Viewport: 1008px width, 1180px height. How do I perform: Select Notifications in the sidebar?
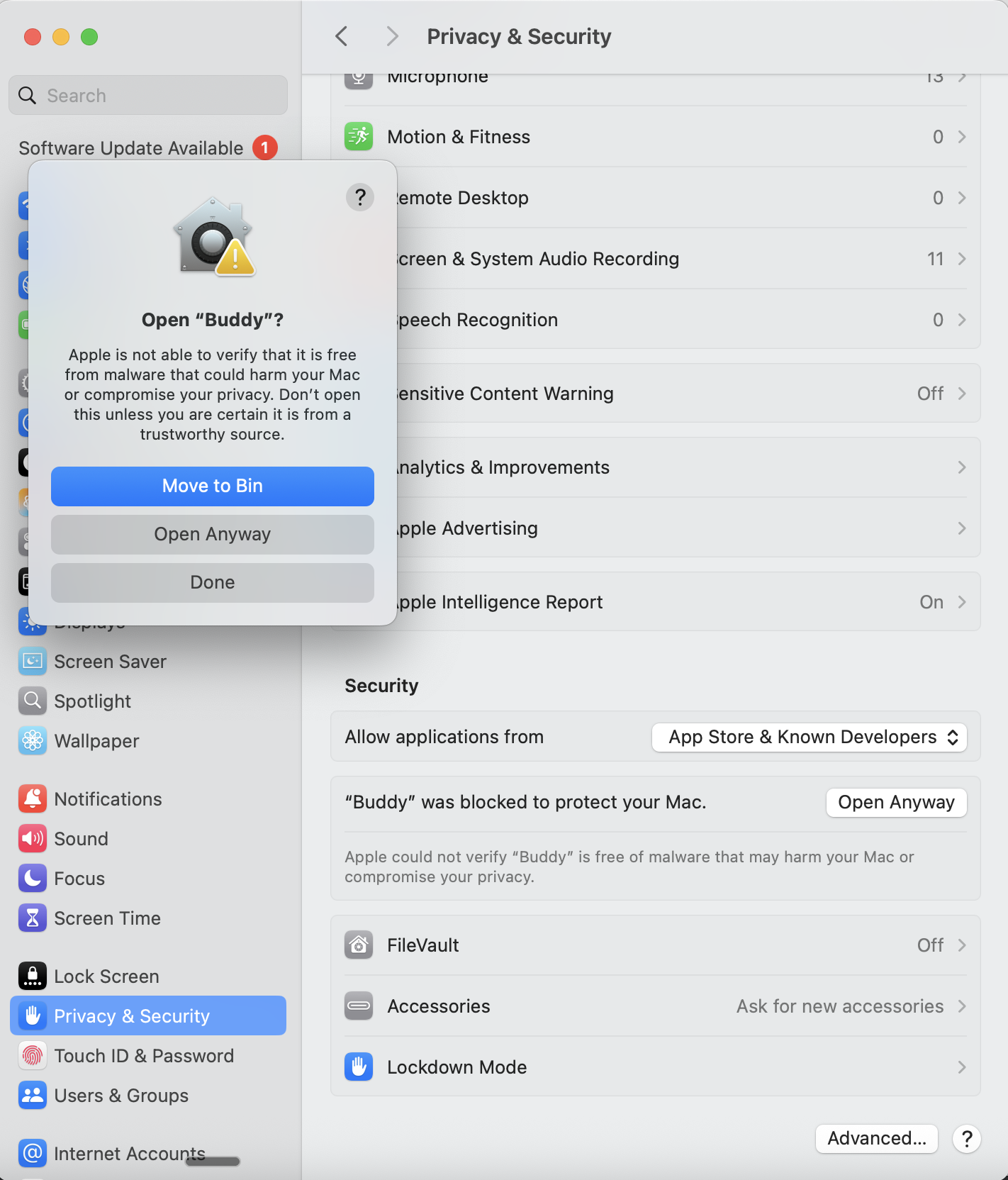pos(148,798)
